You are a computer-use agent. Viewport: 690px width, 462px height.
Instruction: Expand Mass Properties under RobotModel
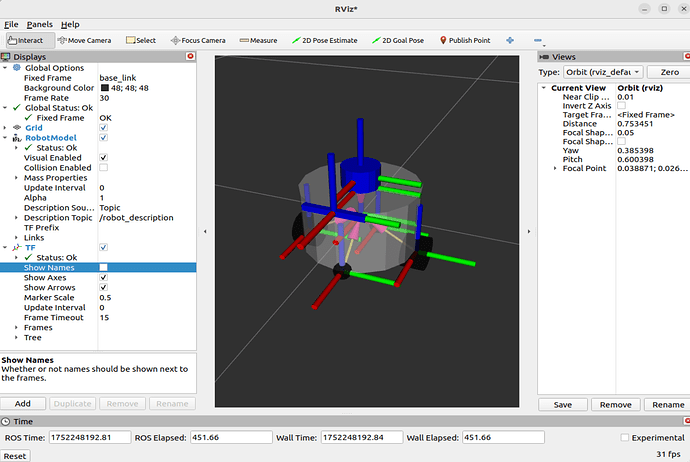[x=16, y=178]
